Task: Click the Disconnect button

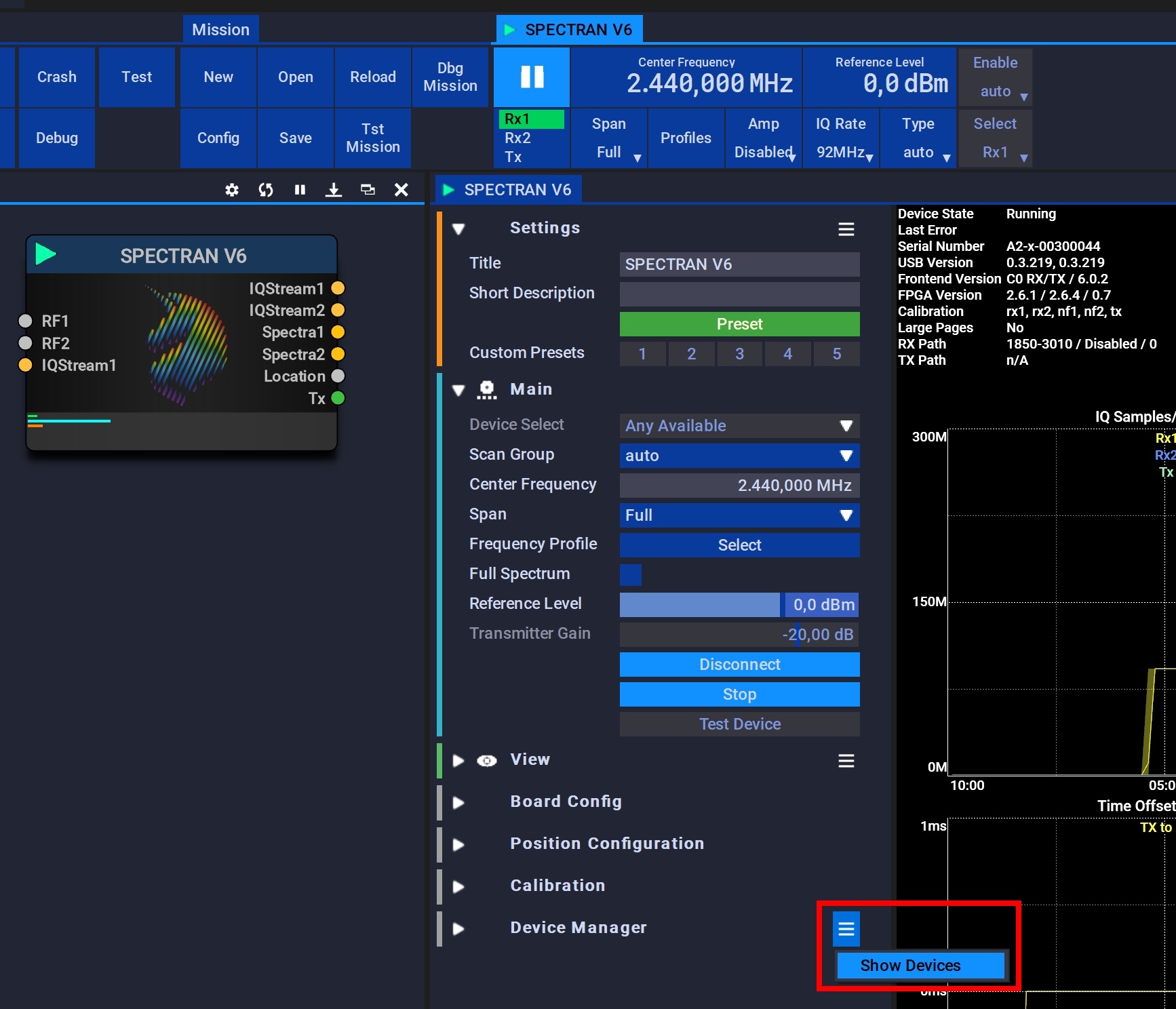Action: click(x=740, y=665)
